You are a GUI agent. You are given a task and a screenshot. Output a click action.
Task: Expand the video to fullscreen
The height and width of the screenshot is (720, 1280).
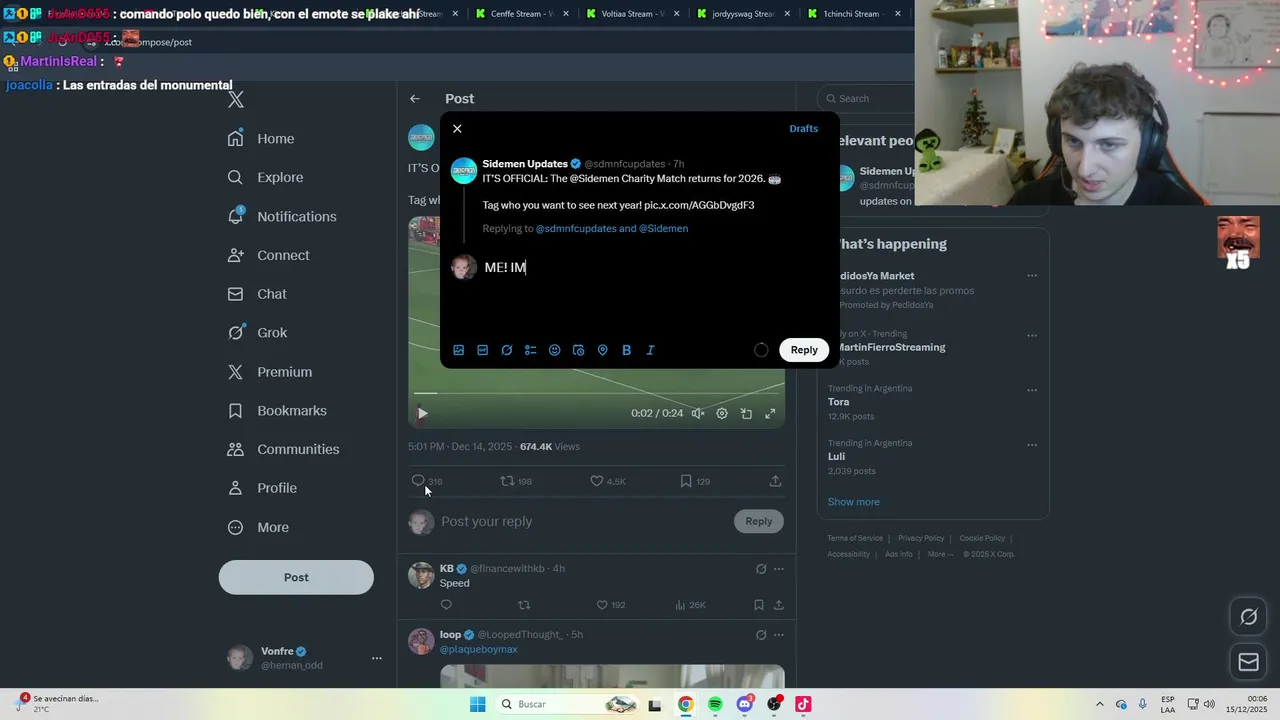coord(770,413)
